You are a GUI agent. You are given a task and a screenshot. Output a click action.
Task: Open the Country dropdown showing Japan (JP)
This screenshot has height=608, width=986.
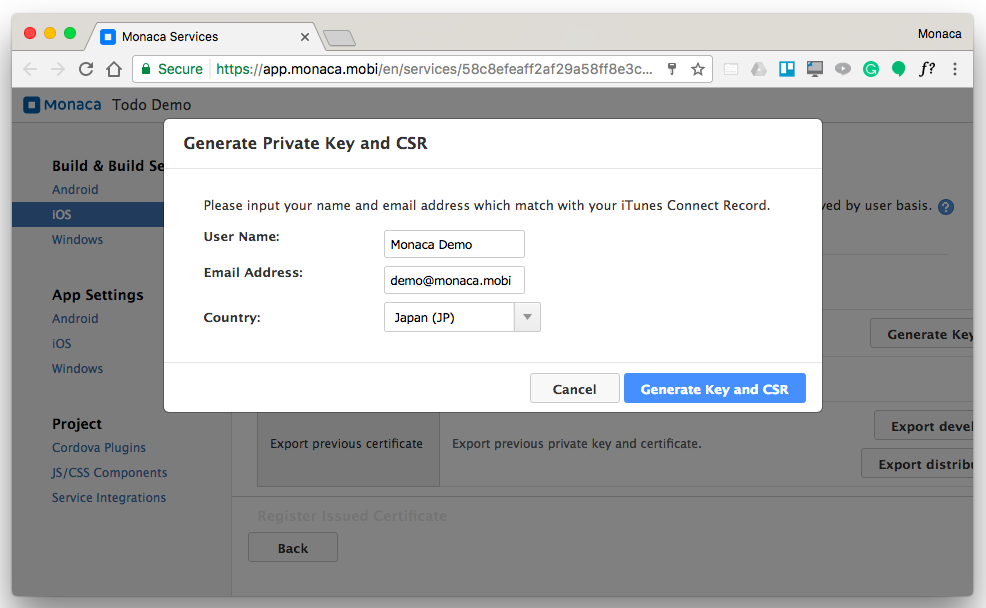pyautogui.click(x=462, y=318)
